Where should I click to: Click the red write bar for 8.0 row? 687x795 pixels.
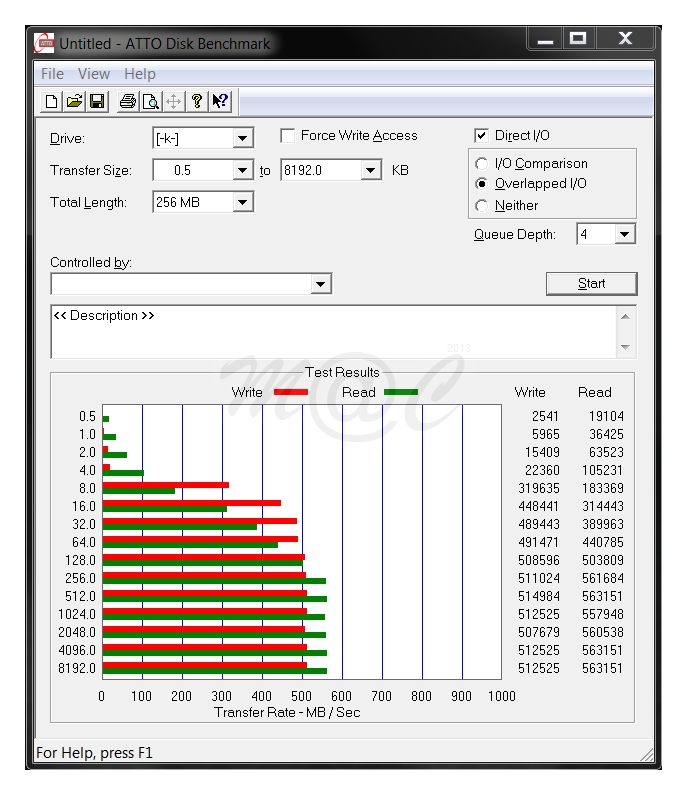click(166, 485)
